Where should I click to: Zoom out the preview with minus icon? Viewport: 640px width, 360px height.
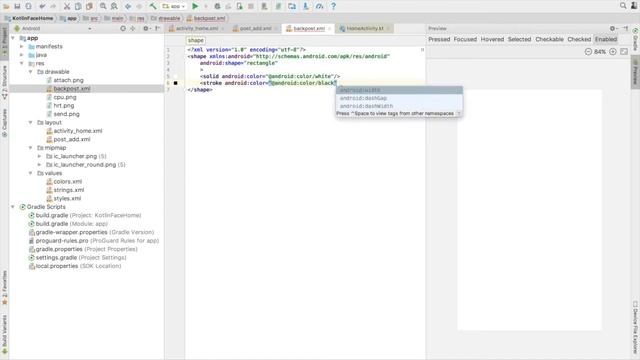pos(588,52)
